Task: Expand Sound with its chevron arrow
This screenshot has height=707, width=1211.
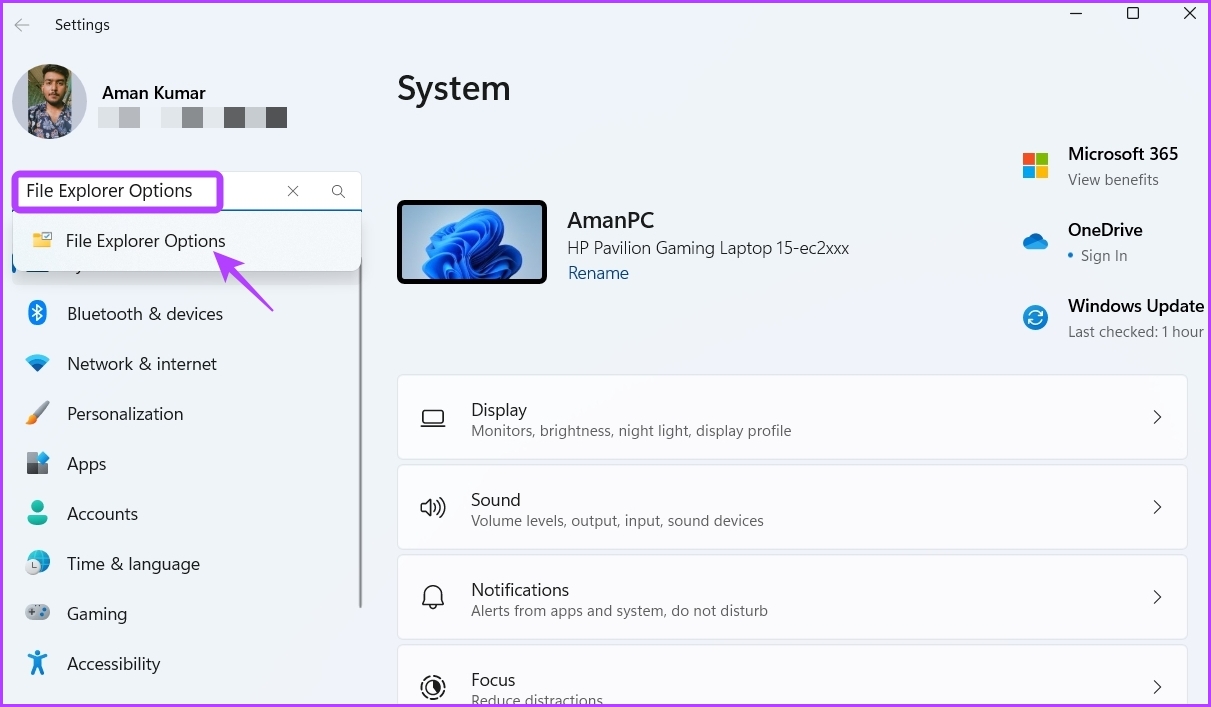Action: click(x=1157, y=508)
